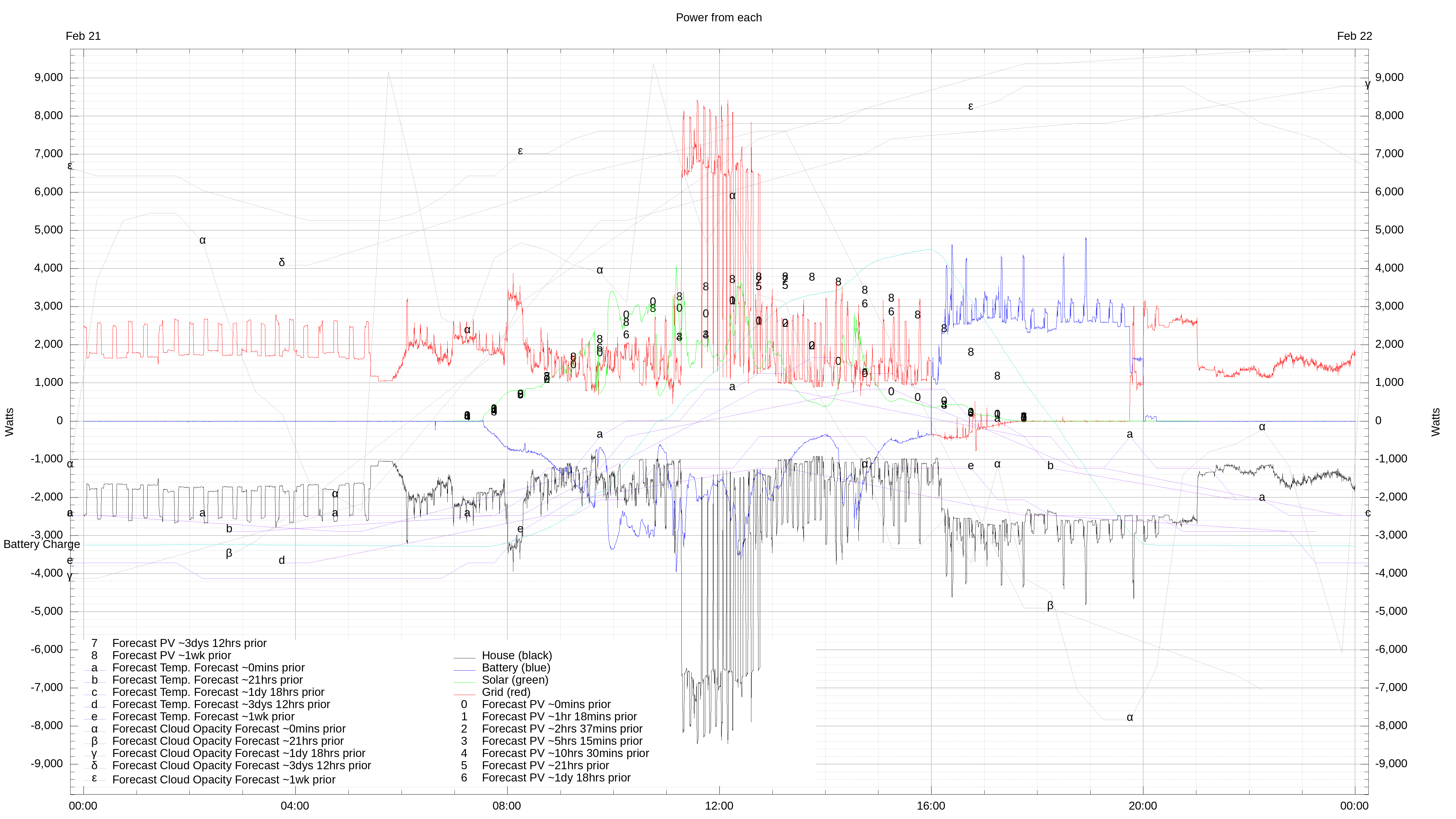Click legend 'Forecast Temp. Forecast ~1dy 18hrs prior'
Screen dimensions: 1456x819
[x=218, y=692]
